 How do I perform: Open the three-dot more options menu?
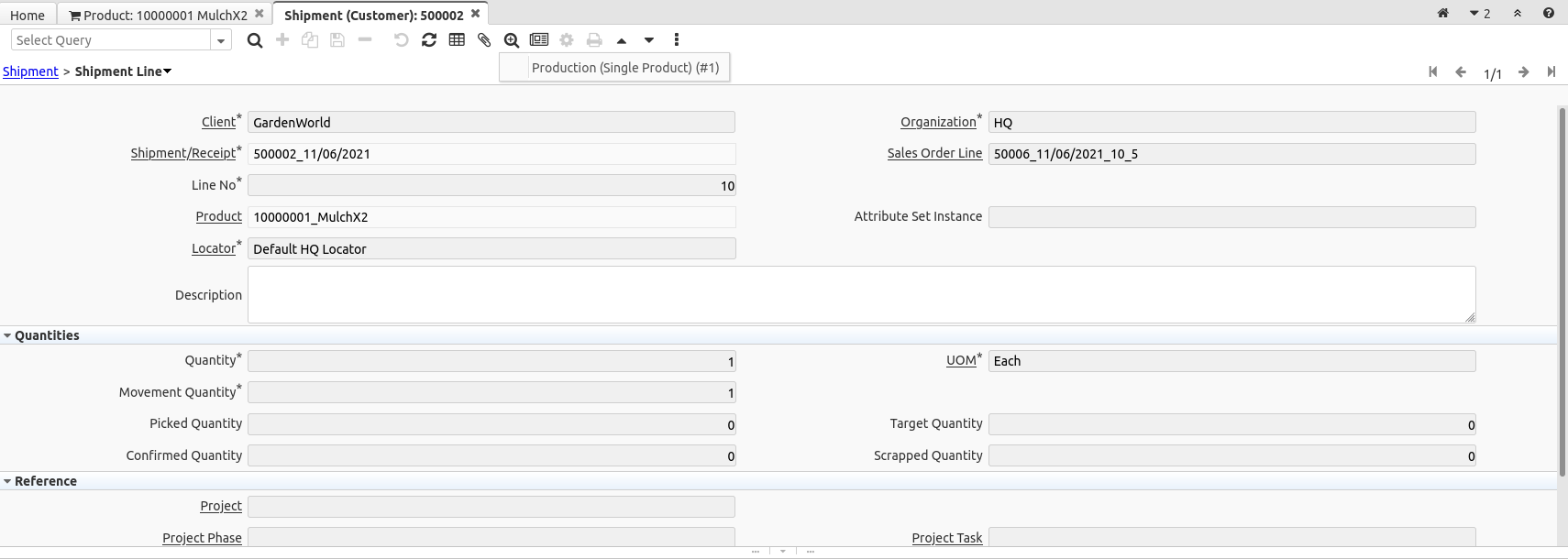[x=677, y=40]
